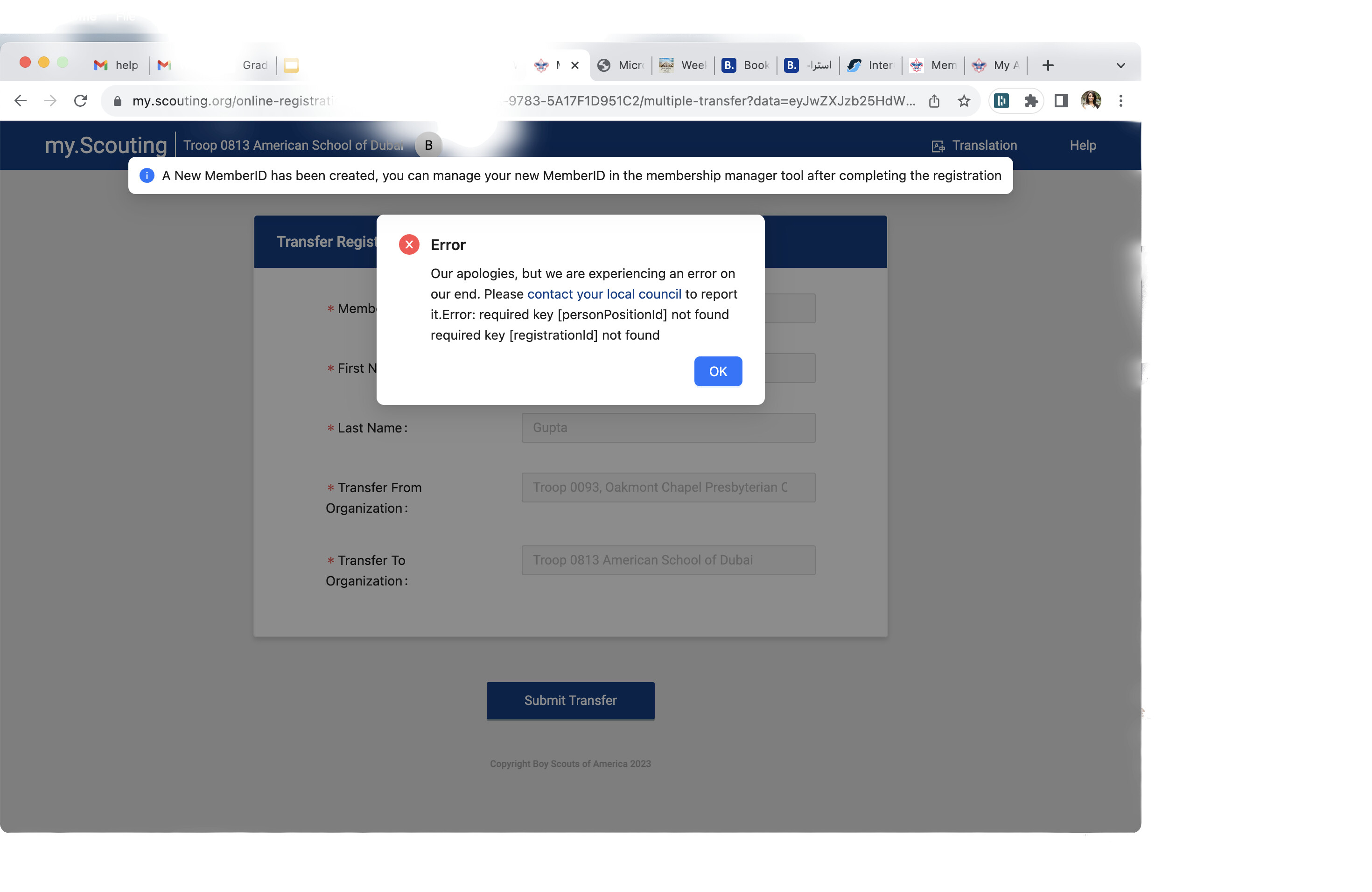
Task: Switch to the My A scouting tab
Action: [996, 65]
